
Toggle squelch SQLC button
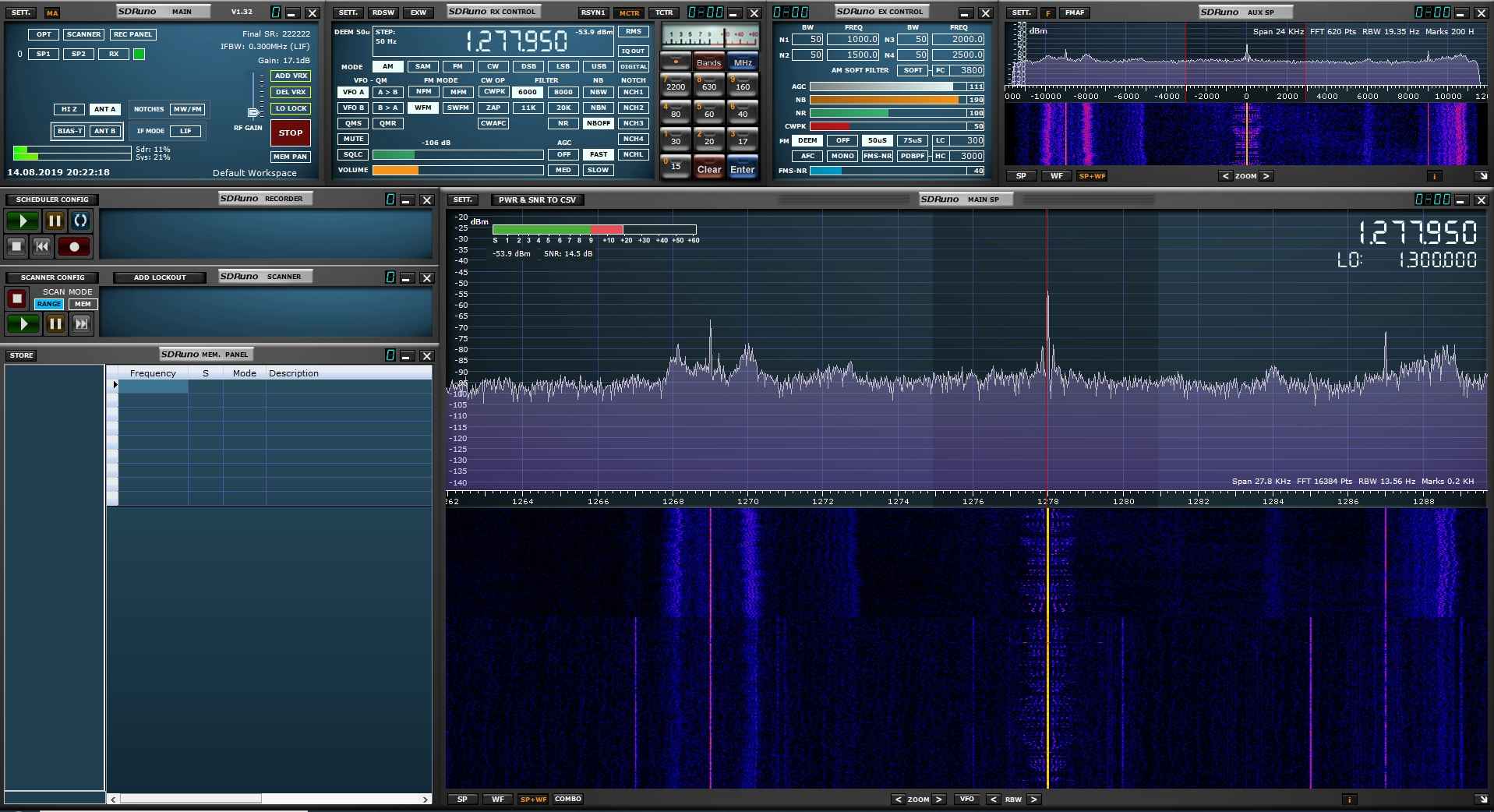(353, 154)
